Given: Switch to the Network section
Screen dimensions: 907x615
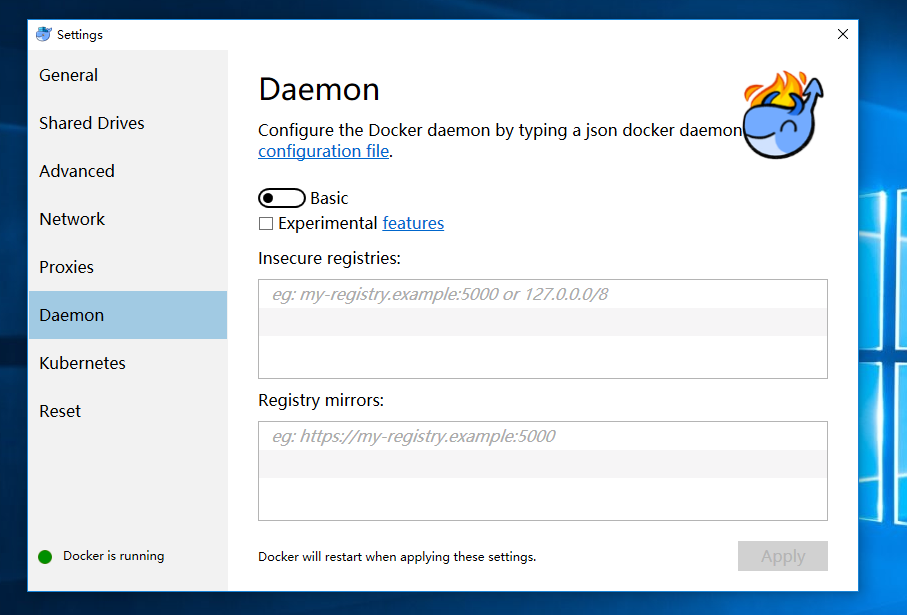Looking at the screenshot, I should pyautogui.click(x=127, y=219).
